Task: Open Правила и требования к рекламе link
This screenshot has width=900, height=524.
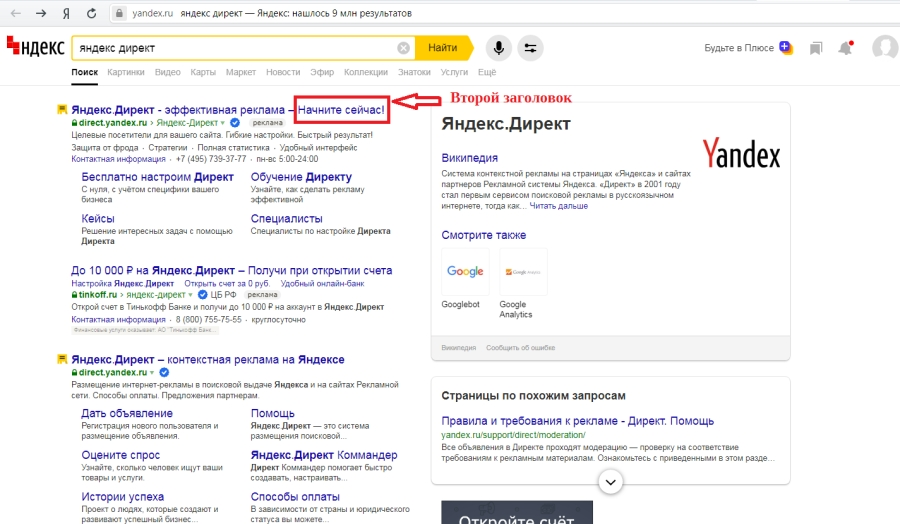Action: [x=577, y=421]
